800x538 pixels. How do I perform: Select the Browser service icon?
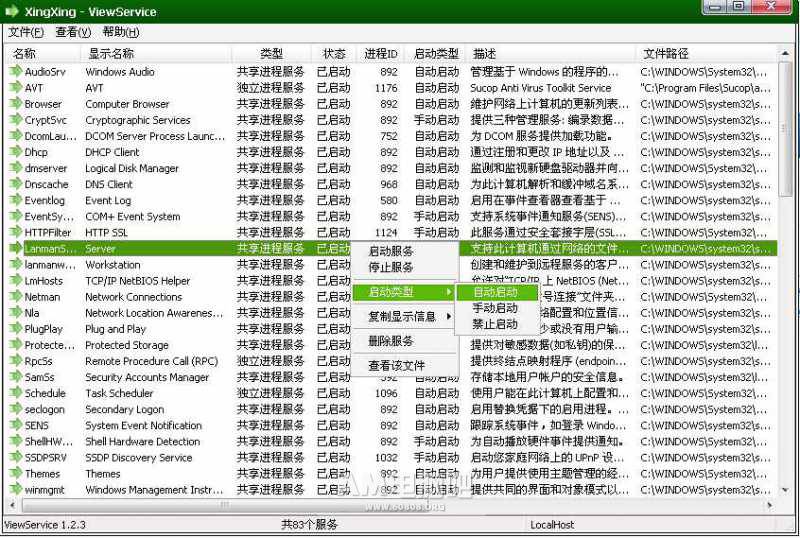(x=16, y=104)
